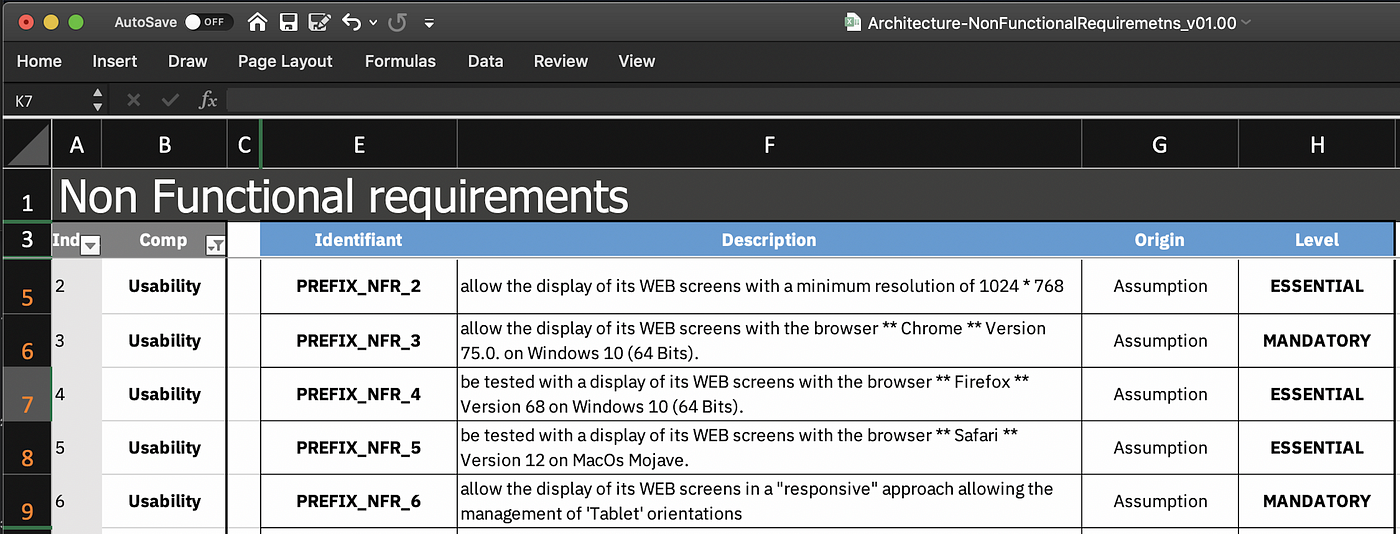
Task: Open the Review ribbon tab
Action: pyautogui.click(x=561, y=61)
